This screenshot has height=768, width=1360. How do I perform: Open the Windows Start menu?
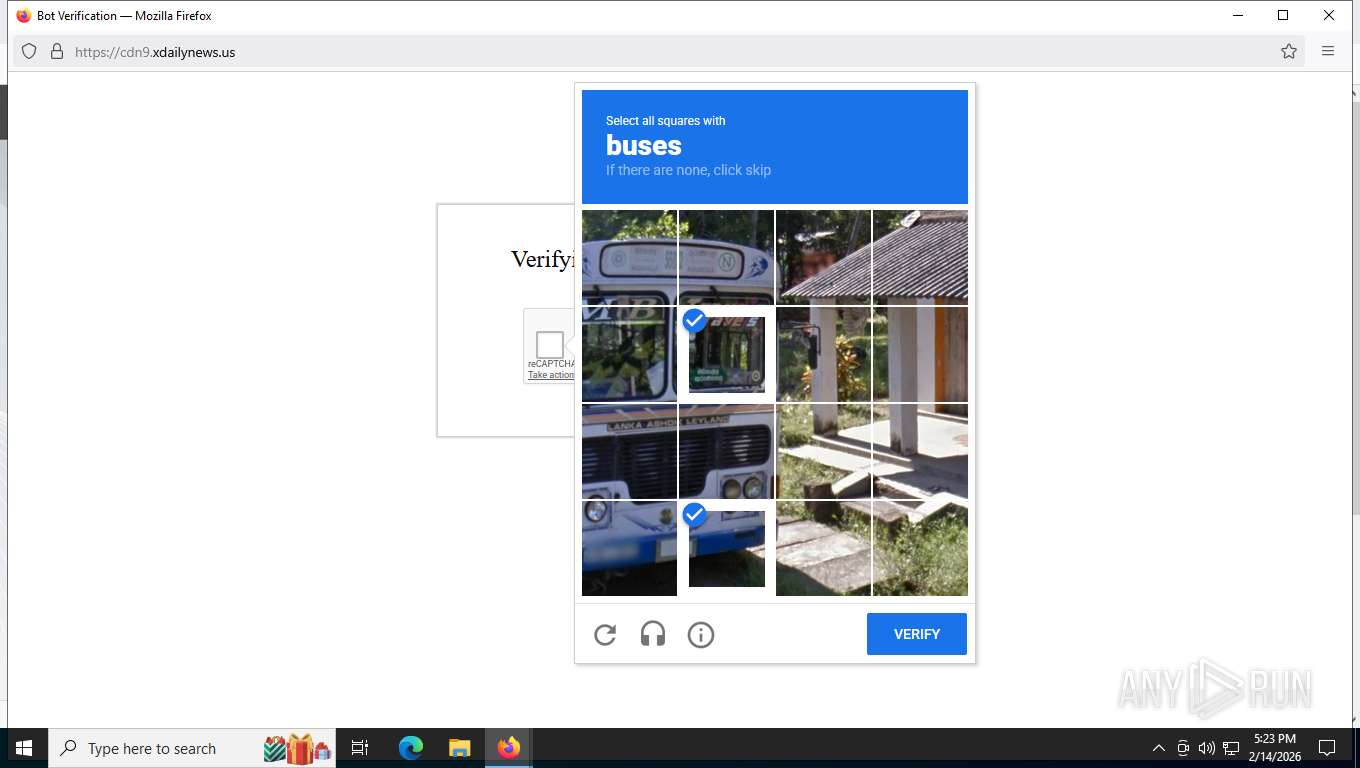tap(24, 748)
